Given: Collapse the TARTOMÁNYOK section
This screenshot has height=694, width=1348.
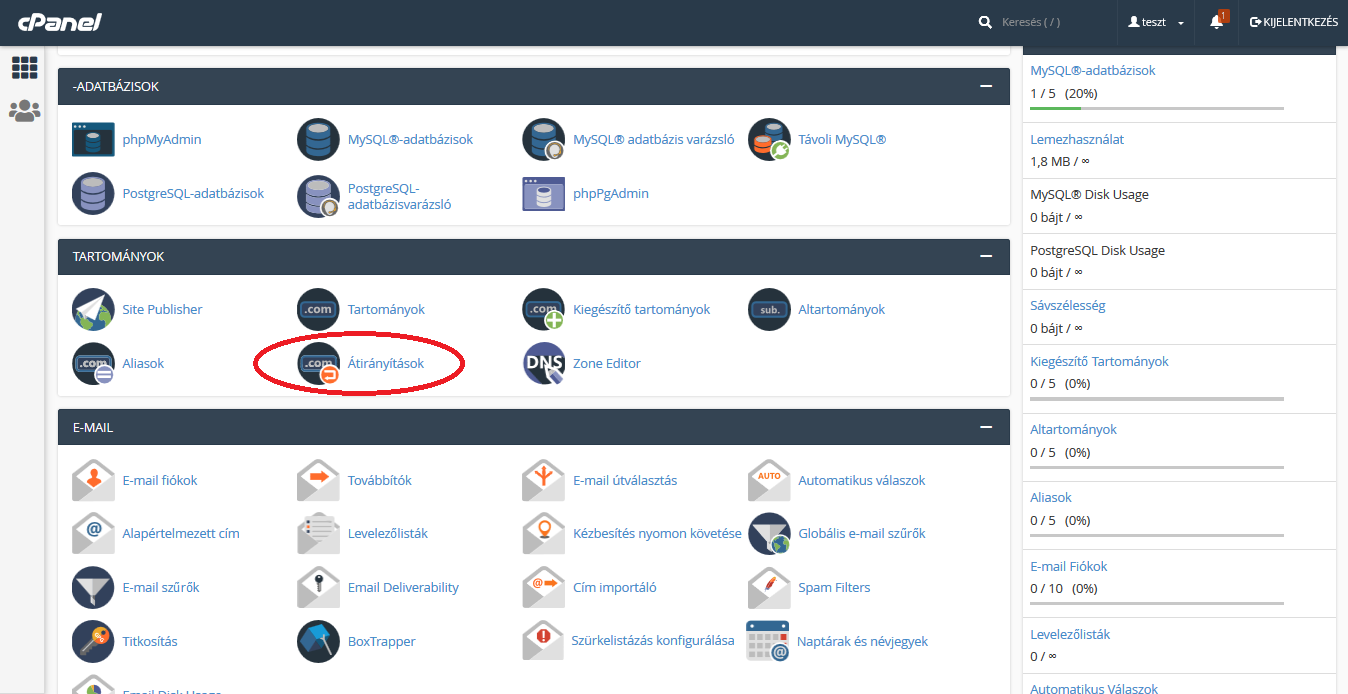Looking at the screenshot, I should coord(987,257).
